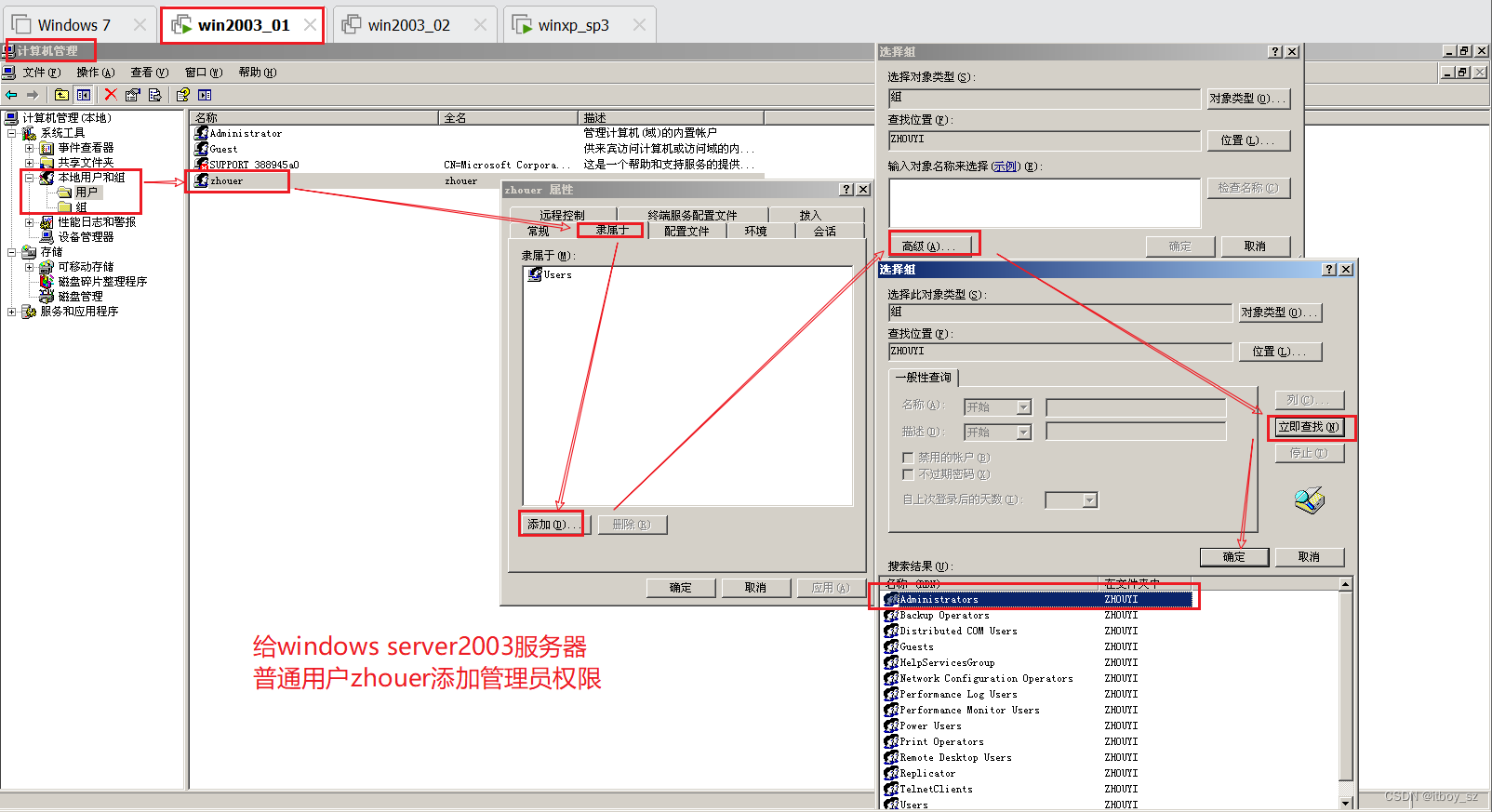Check the 禁用的帐户 checkbox

pyautogui.click(x=908, y=458)
